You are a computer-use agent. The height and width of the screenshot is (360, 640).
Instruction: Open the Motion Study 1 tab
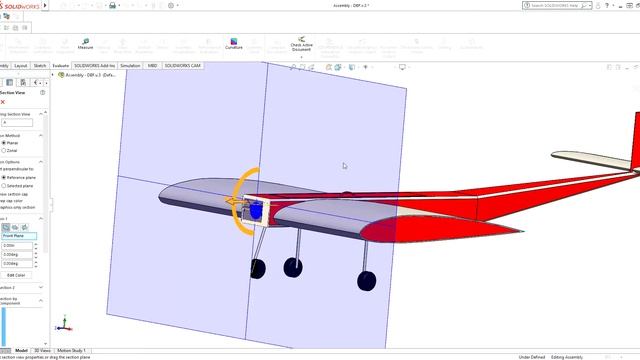(71, 351)
